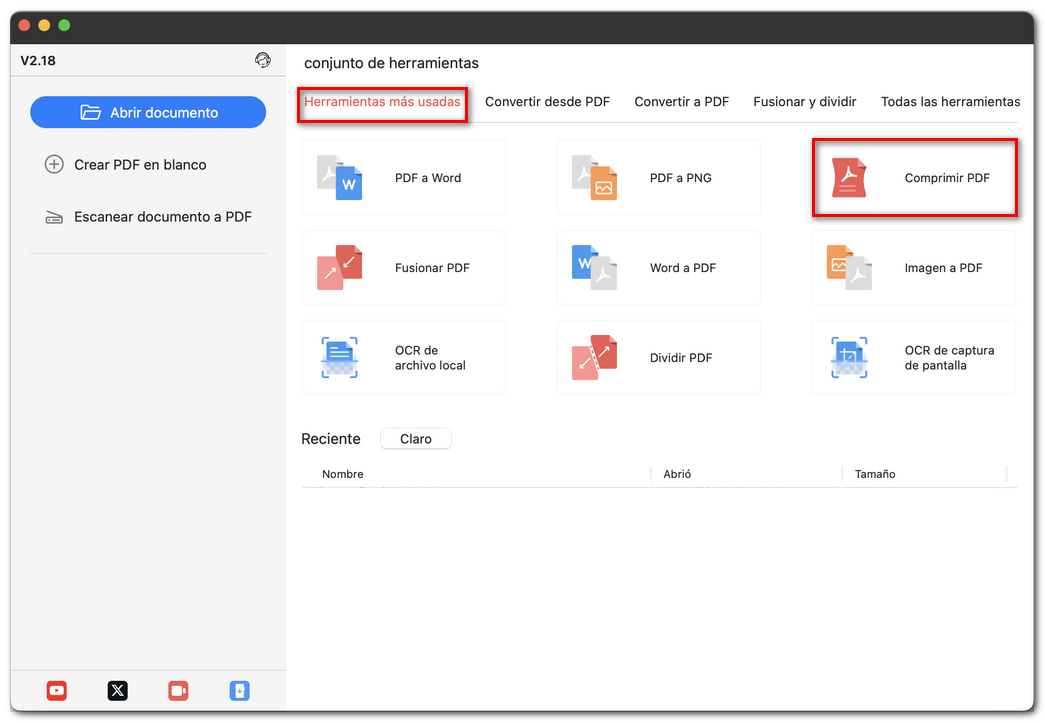Open the YouTube channel icon

(x=56, y=690)
